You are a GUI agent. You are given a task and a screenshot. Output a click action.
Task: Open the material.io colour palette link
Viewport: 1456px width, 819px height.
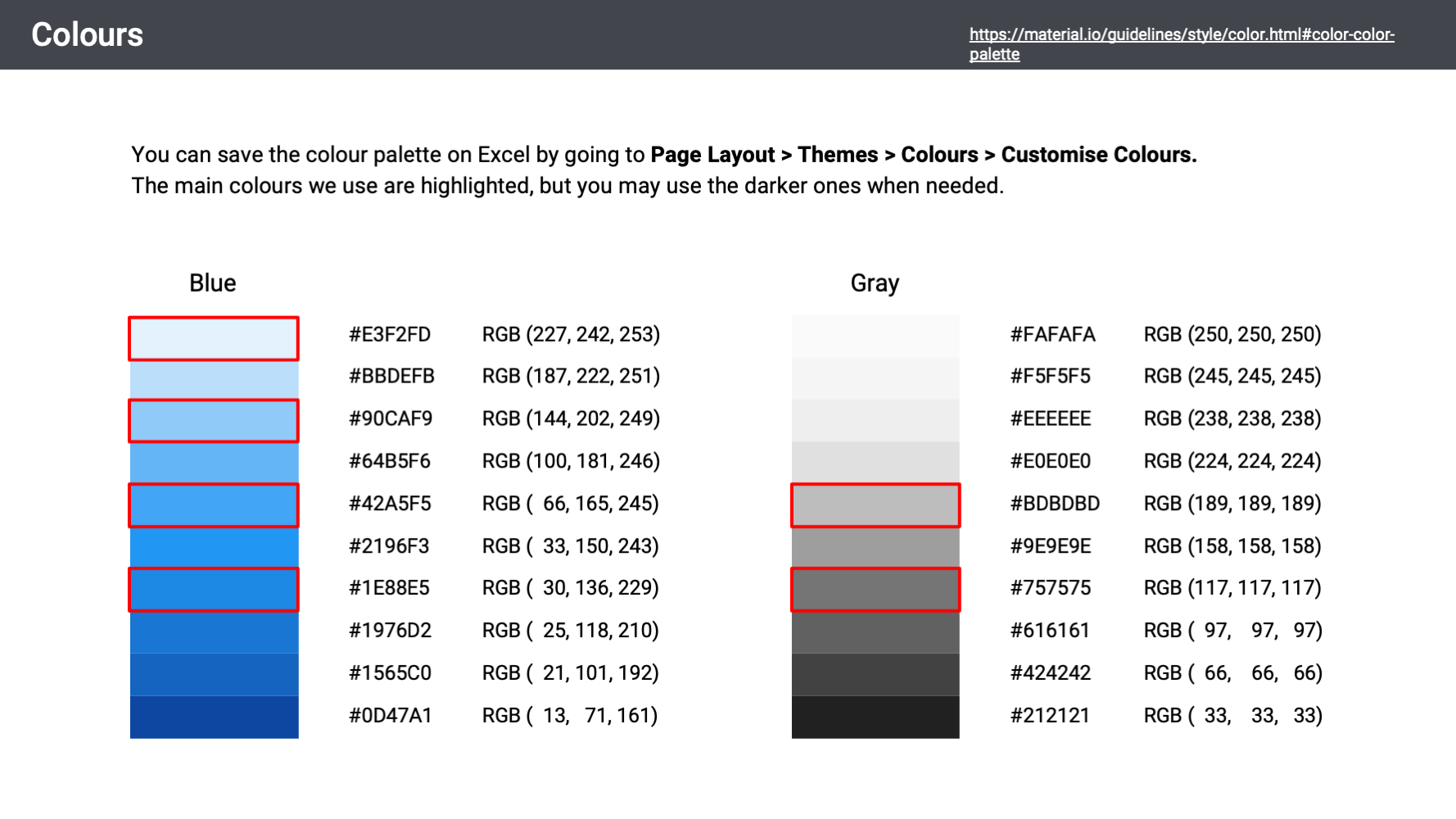tap(1181, 35)
